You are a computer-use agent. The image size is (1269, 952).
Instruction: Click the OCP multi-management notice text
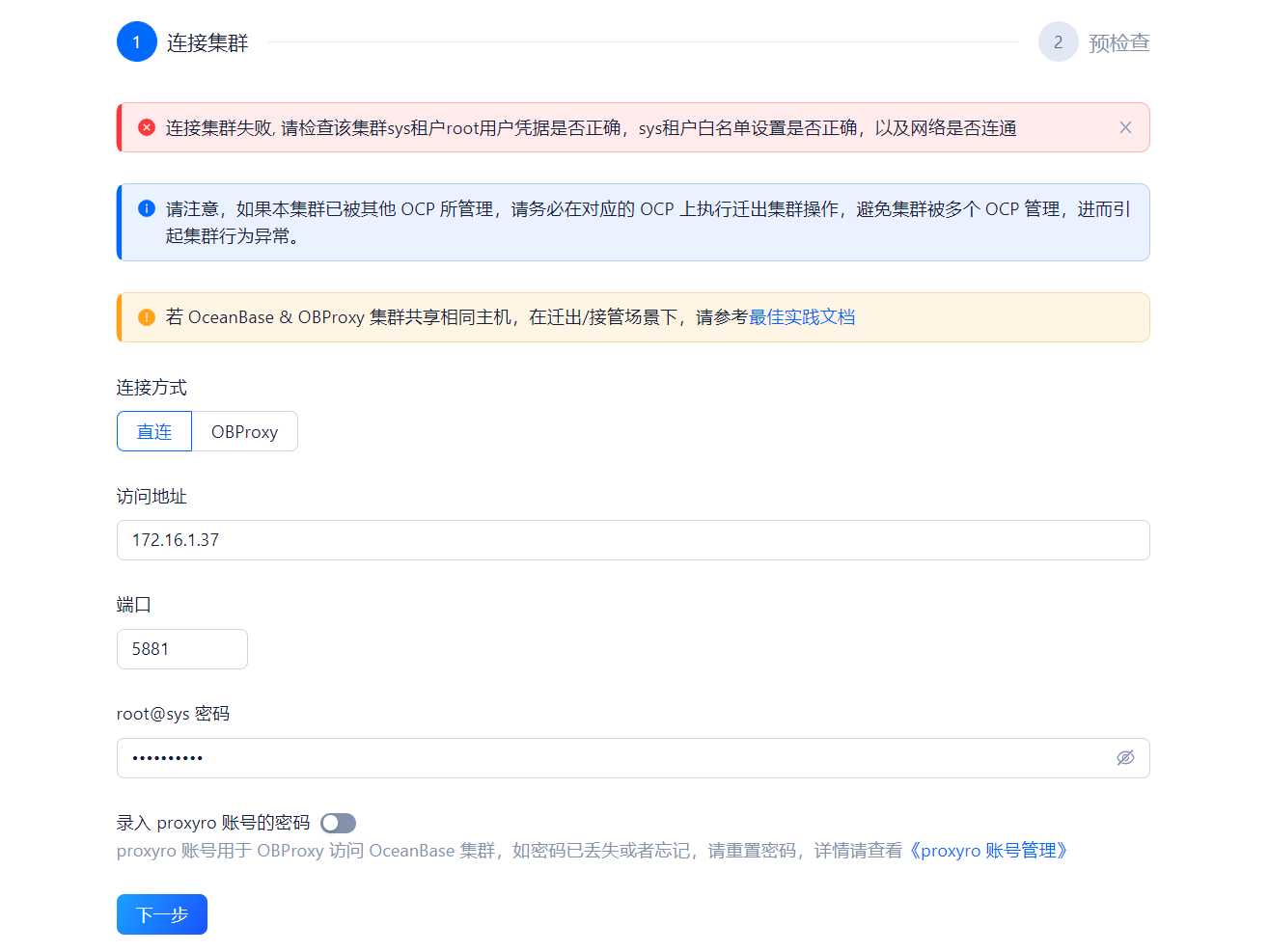pos(648,222)
